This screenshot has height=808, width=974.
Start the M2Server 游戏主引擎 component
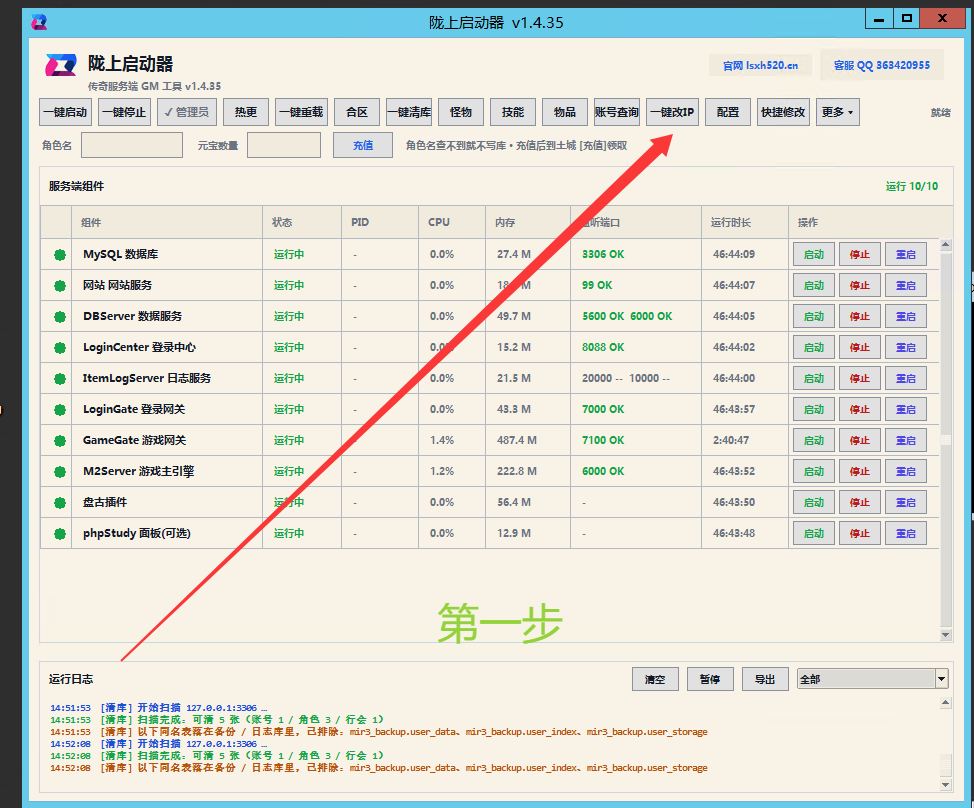[x=814, y=471]
